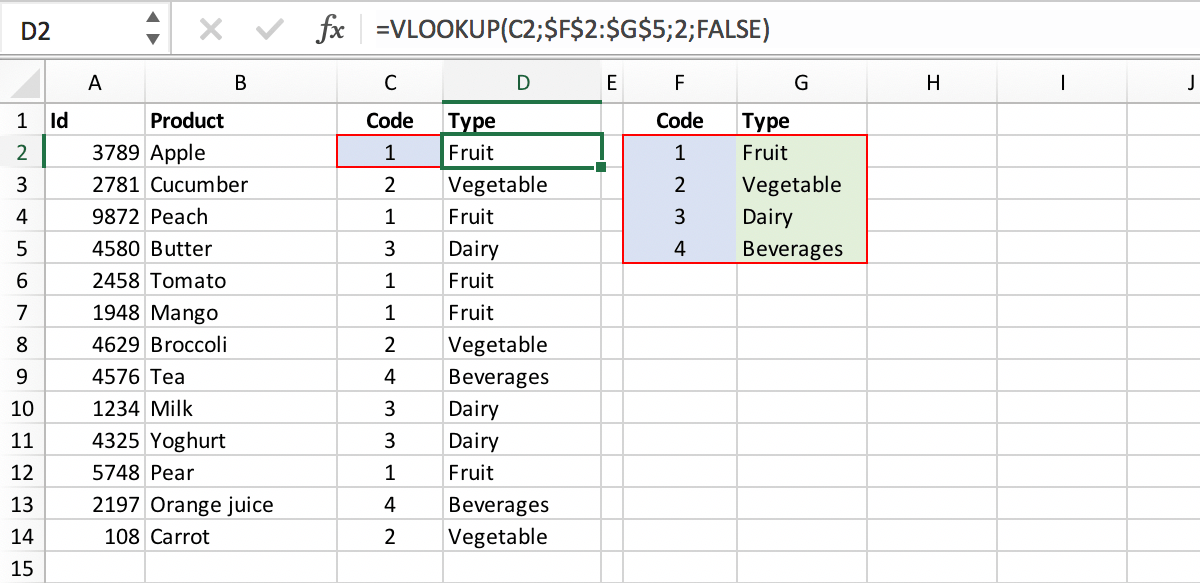Viewport: 1200px width, 583px height.
Task: Select column header D
Action: [522, 82]
